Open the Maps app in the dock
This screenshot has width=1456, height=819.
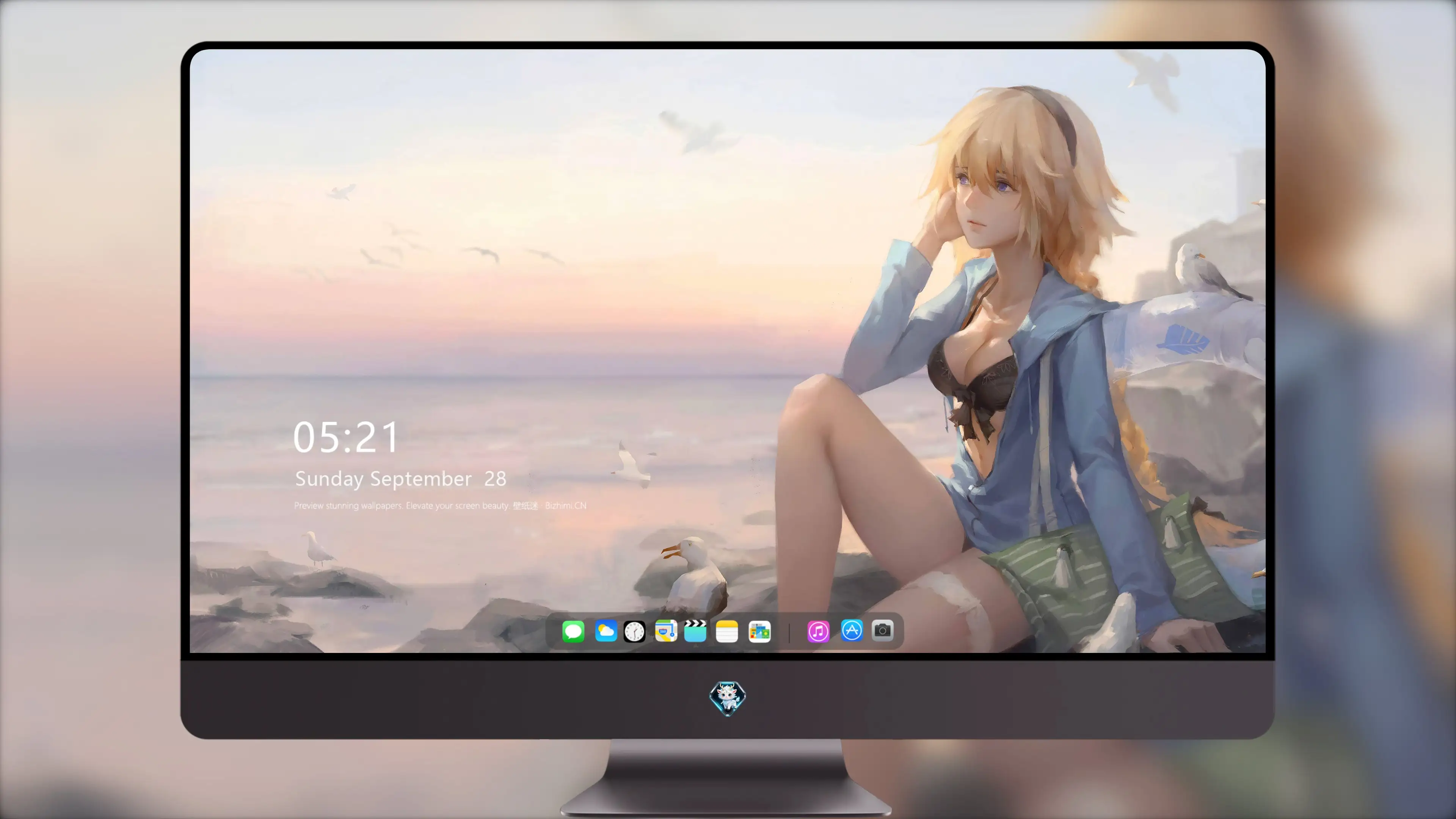pyautogui.click(x=666, y=631)
